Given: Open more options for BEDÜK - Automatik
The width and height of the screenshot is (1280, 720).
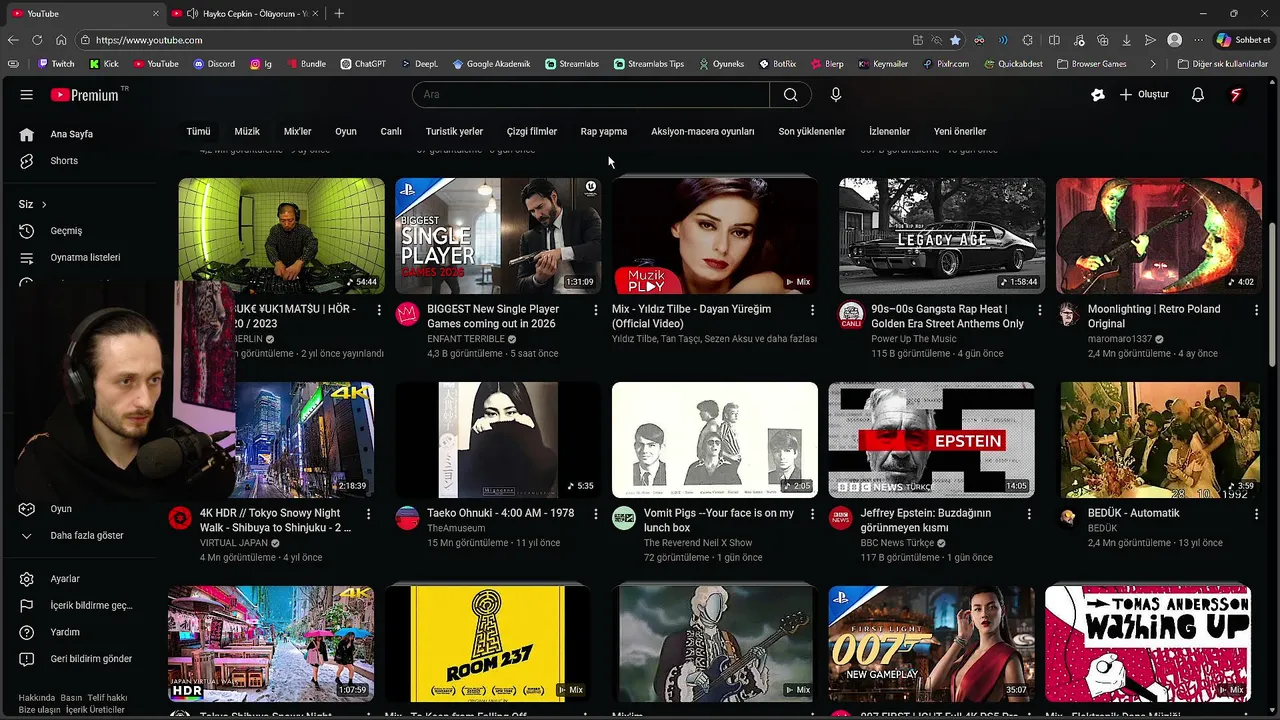Looking at the screenshot, I should (1256, 514).
